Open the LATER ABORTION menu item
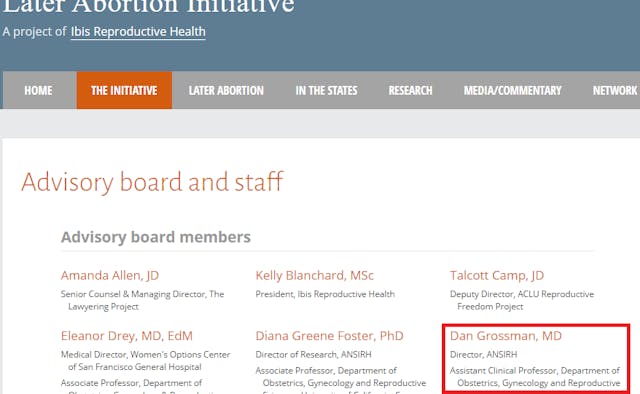This screenshot has height=394, width=640. pyautogui.click(x=226, y=90)
